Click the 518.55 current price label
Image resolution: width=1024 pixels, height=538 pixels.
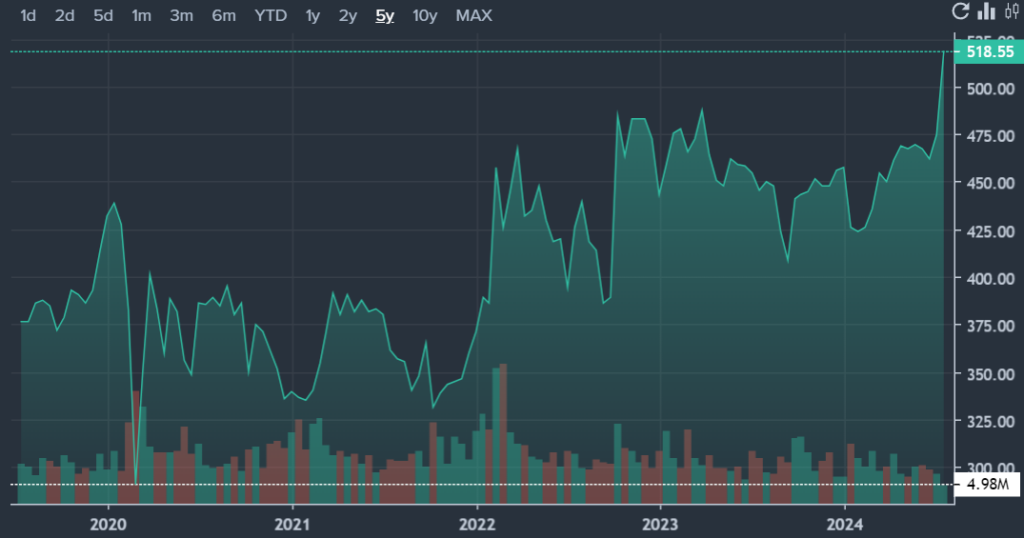click(989, 51)
